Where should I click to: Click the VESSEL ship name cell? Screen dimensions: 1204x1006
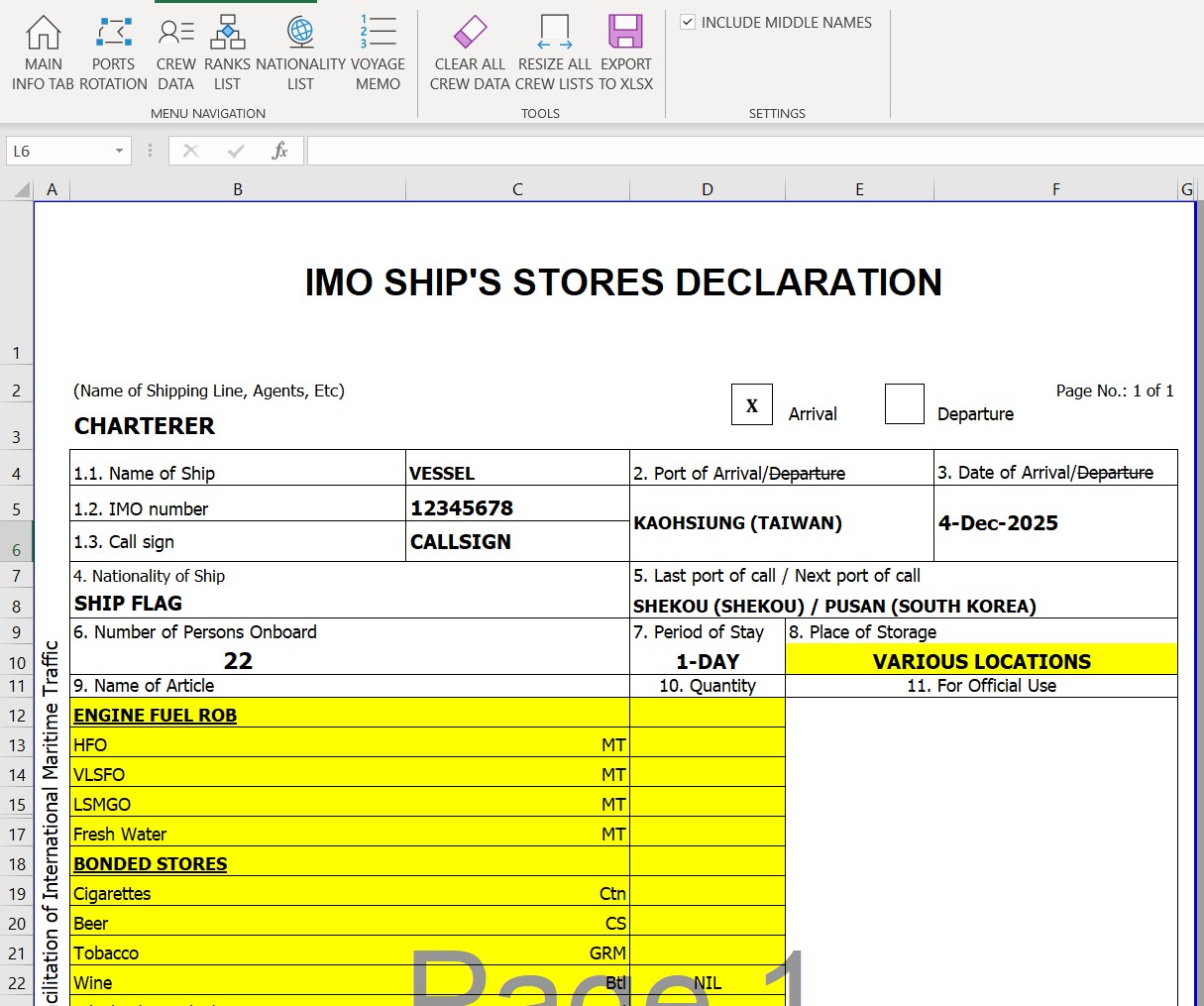pos(517,469)
